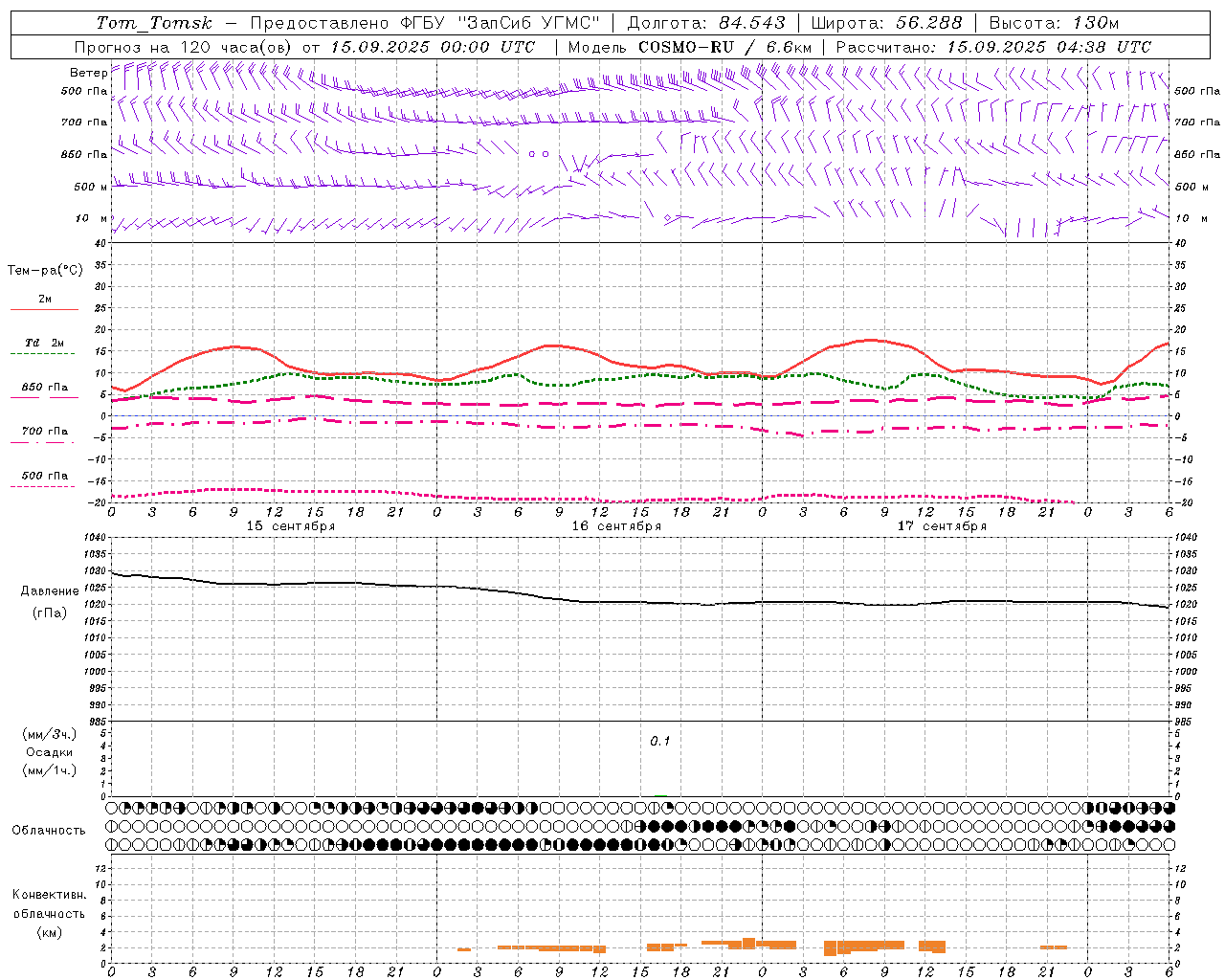1225x980 pixels.
Task: Select the 2м temperature legend entry
Action: coord(45,299)
